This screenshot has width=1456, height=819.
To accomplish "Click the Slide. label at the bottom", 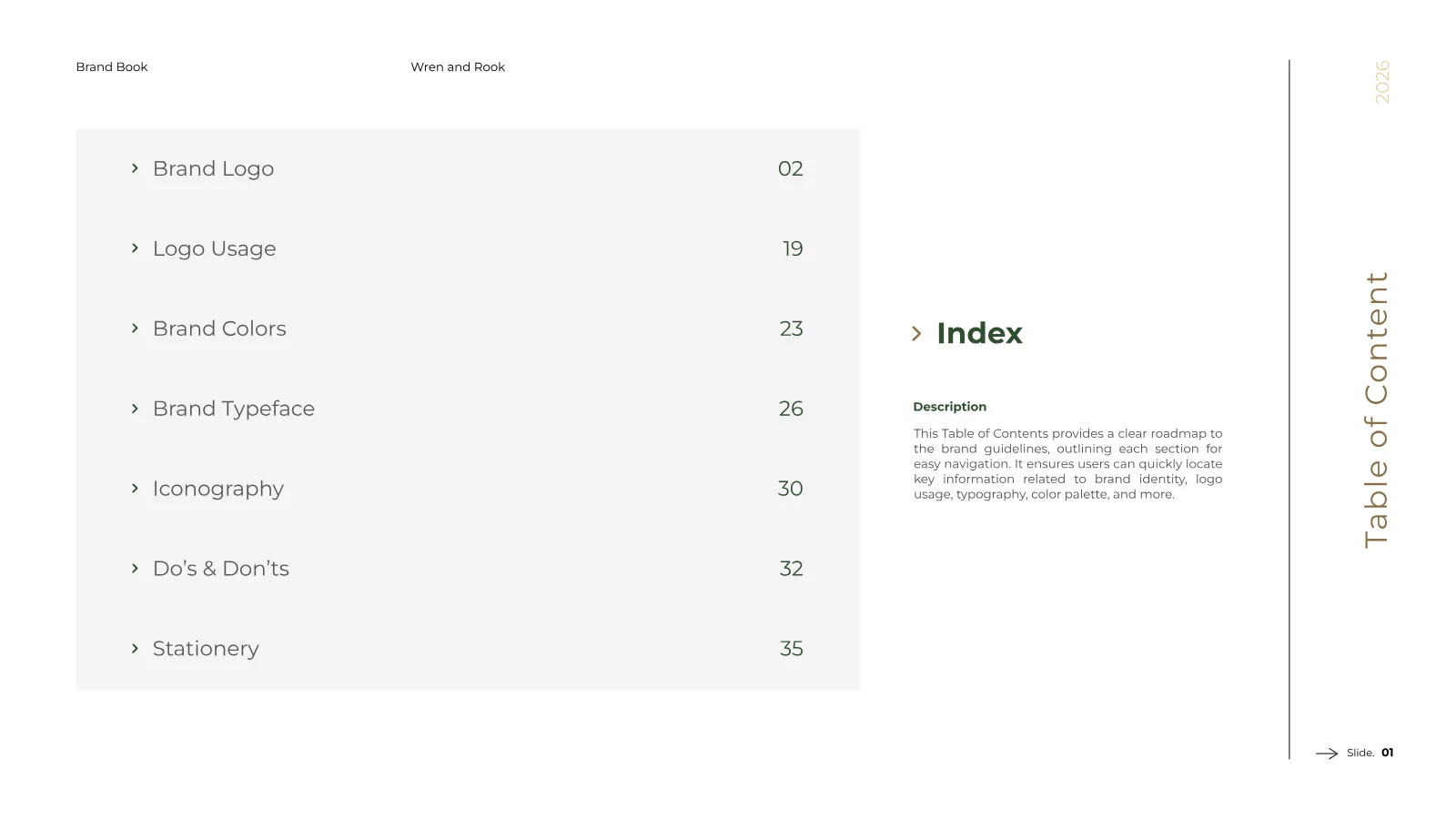I will tap(1360, 753).
